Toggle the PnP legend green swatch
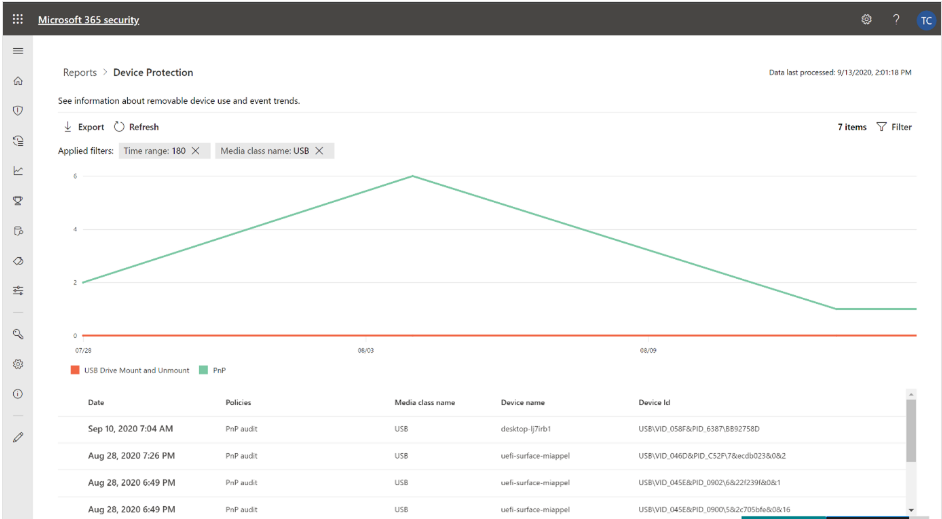The image size is (942, 519). click(204, 370)
